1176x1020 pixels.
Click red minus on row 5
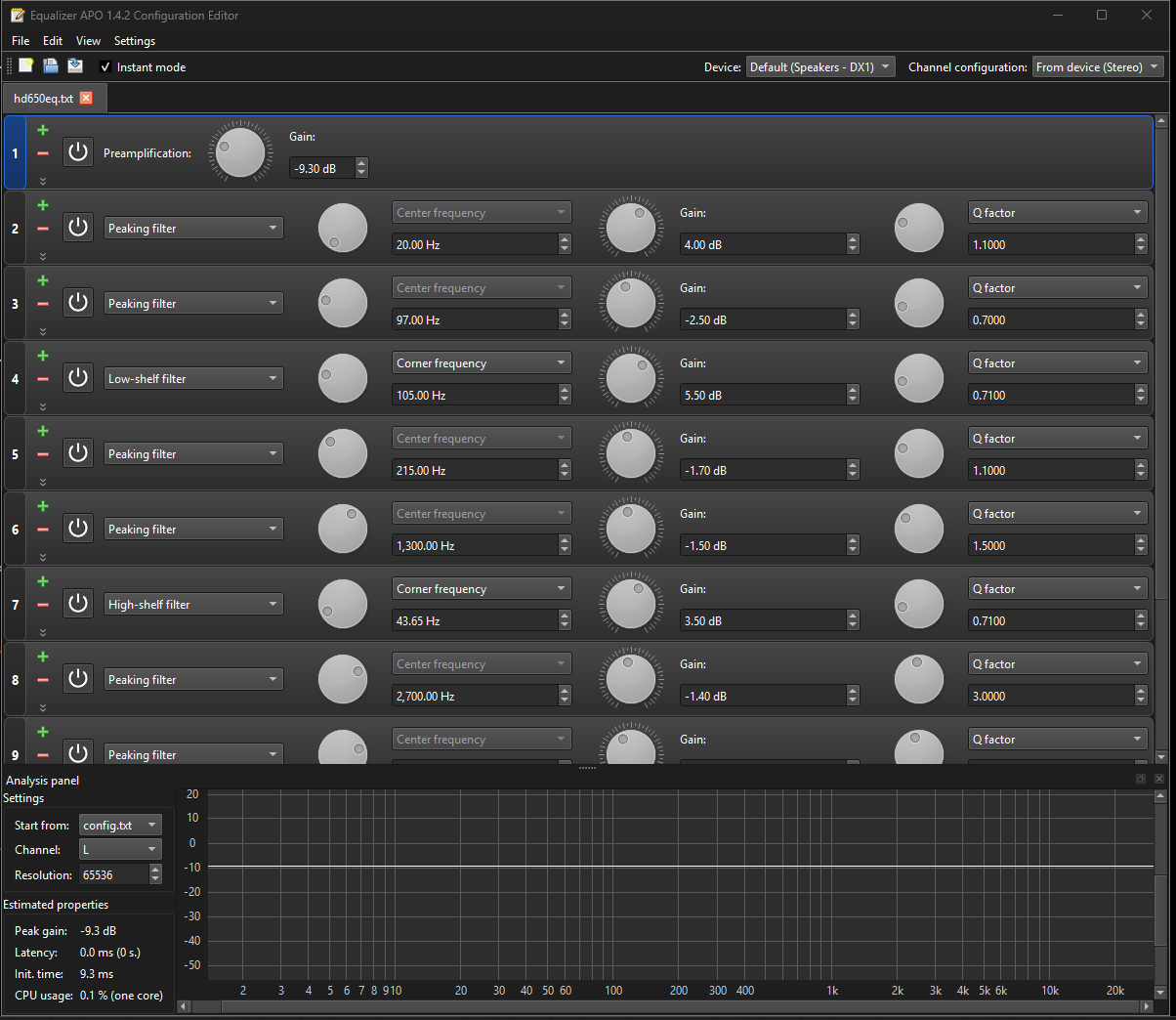[43, 454]
